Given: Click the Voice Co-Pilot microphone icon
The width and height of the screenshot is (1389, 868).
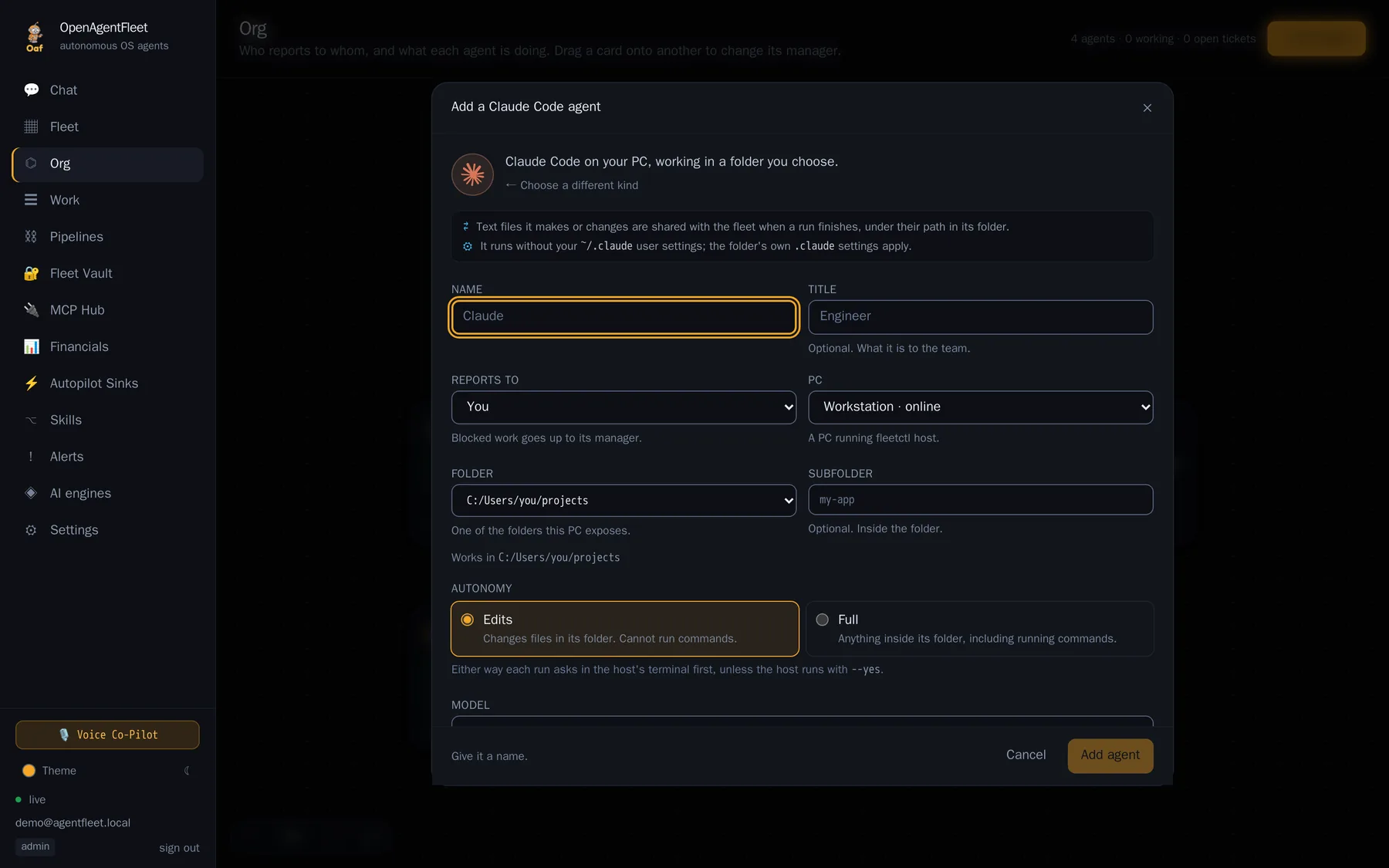Looking at the screenshot, I should pos(64,735).
